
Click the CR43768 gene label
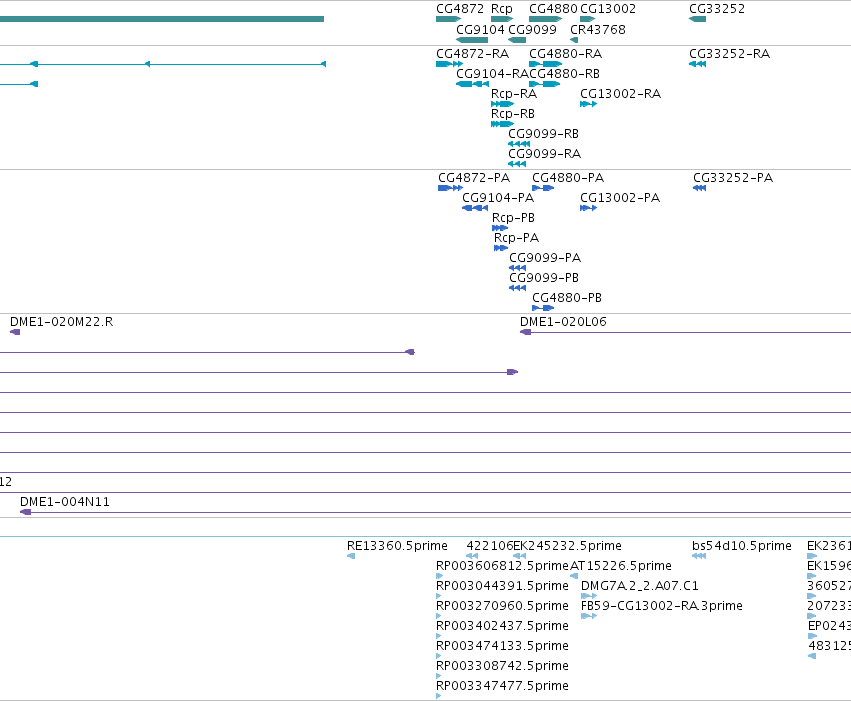598,29
